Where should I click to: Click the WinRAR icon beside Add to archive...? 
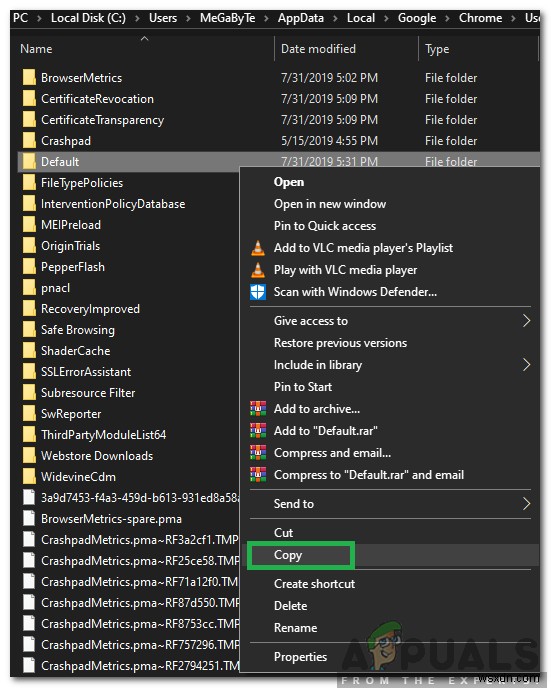point(258,408)
